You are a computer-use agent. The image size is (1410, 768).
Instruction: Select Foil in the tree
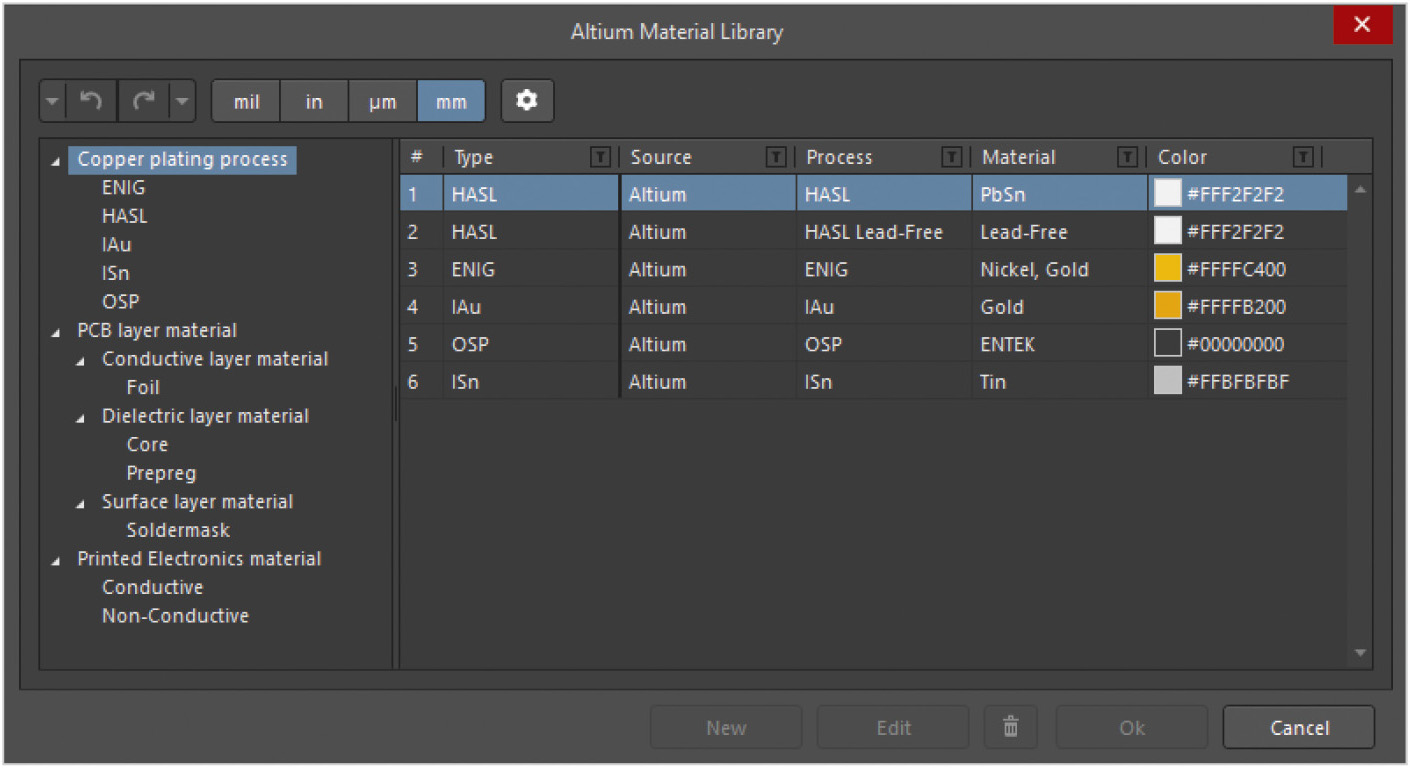click(143, 387)
